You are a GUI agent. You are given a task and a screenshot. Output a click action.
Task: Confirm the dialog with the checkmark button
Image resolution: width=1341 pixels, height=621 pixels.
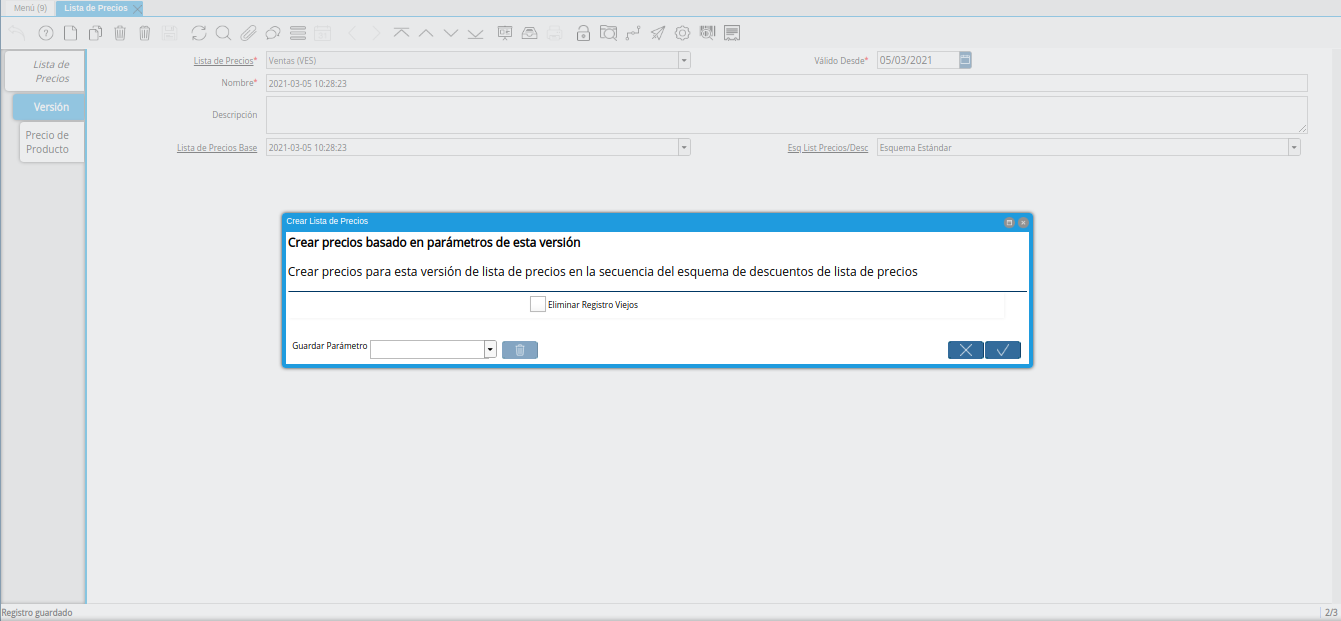(1003, 350)
